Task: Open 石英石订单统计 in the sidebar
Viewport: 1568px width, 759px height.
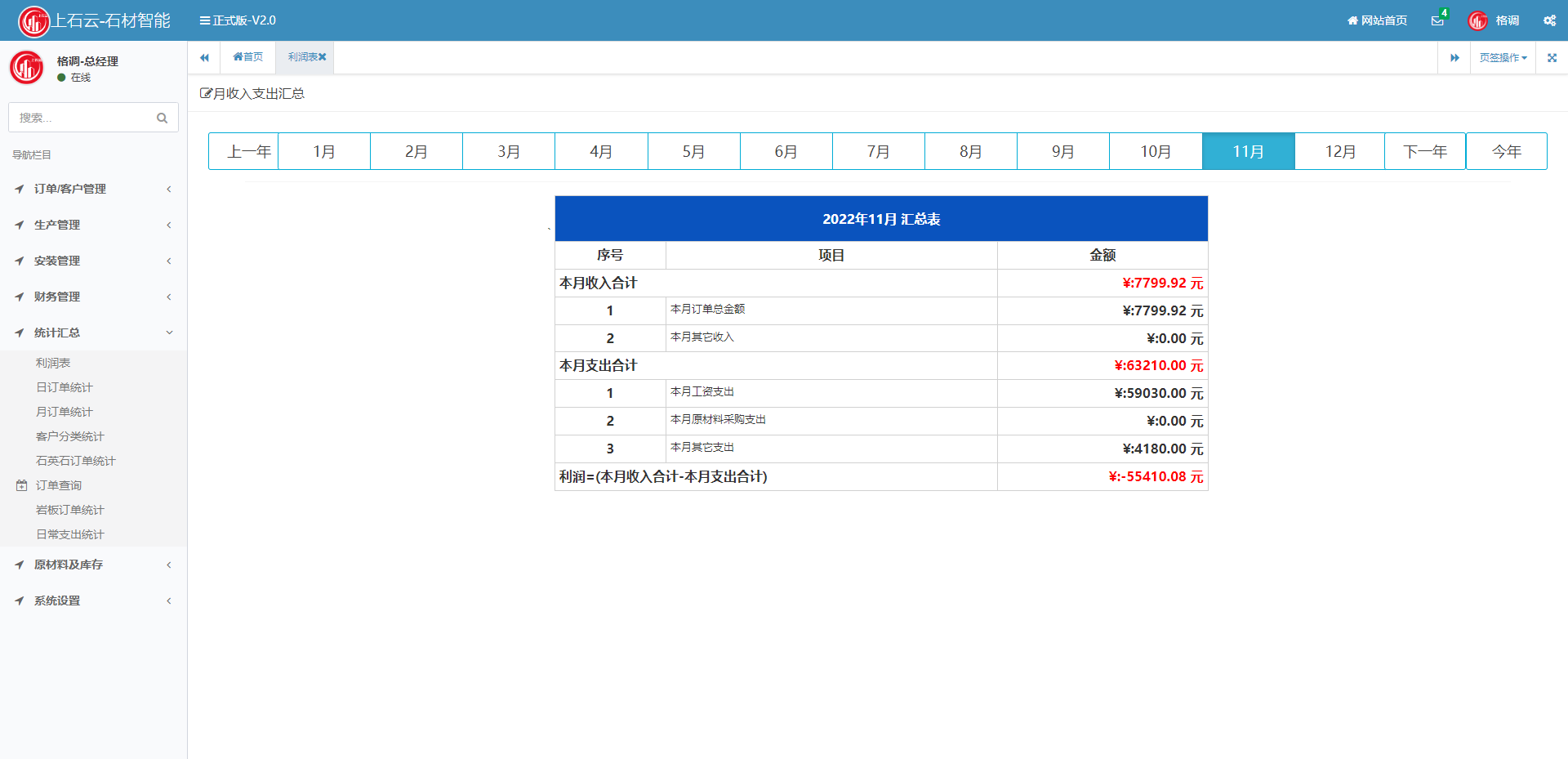Action: [76, 461]
